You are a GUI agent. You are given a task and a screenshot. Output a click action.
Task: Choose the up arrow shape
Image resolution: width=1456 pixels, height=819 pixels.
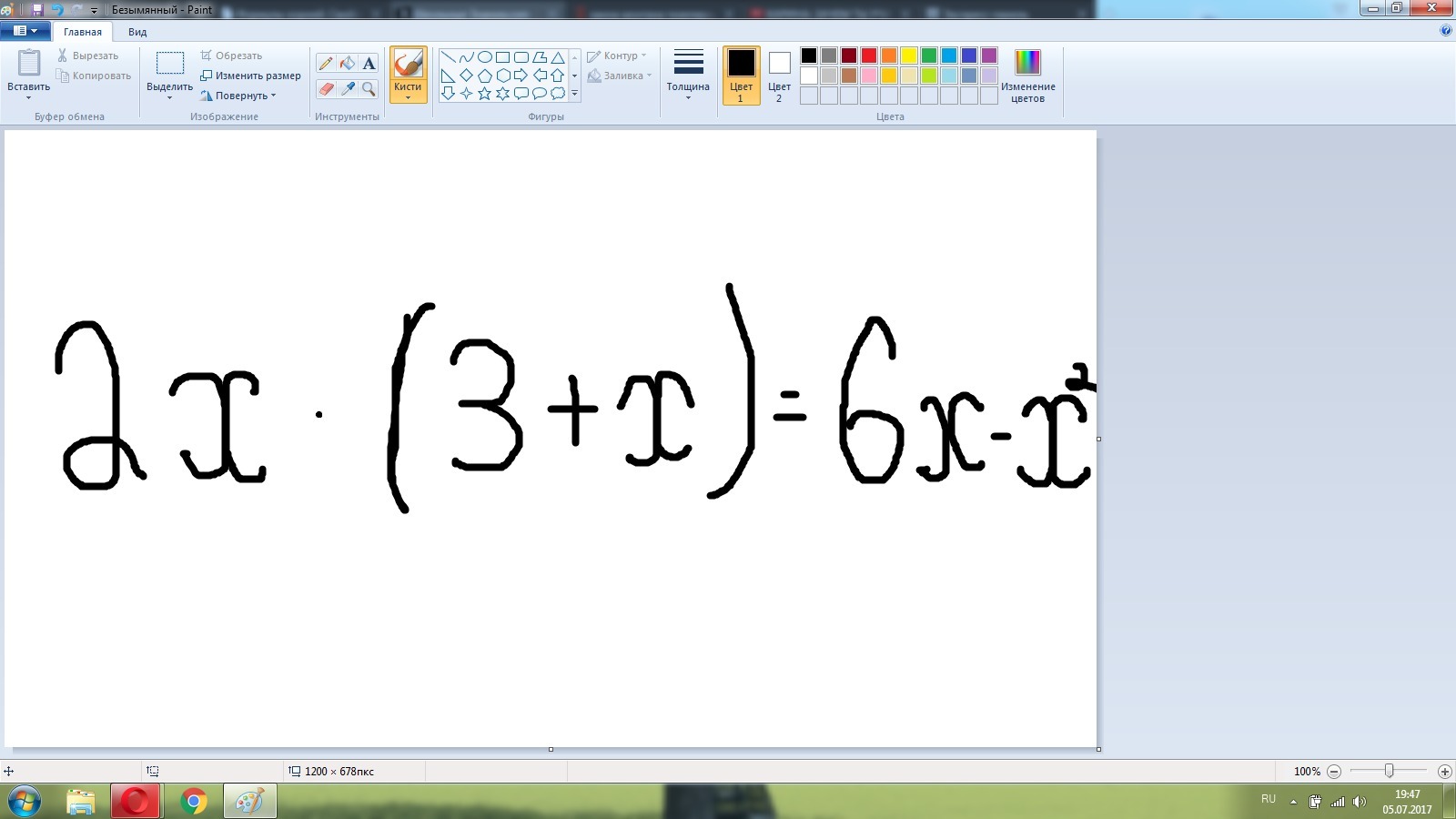coord(558,76)
